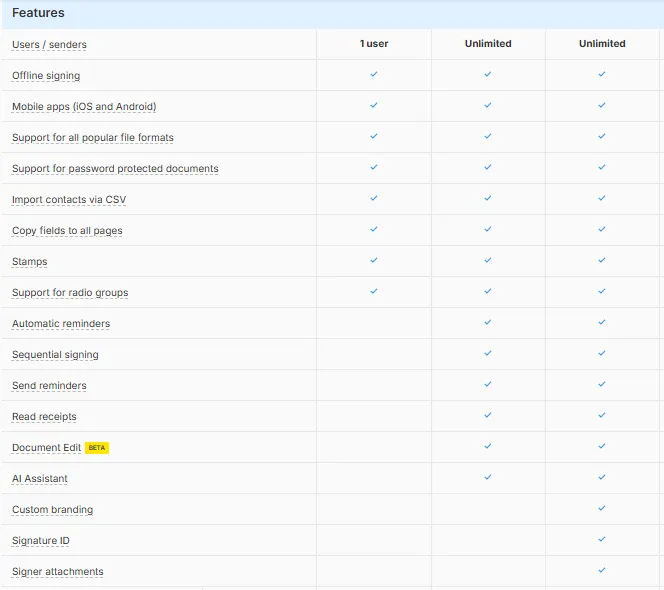Screen dimensions: 664x590
Task: Open Import contacts via CSV label
Action: (x=69, y=199)
